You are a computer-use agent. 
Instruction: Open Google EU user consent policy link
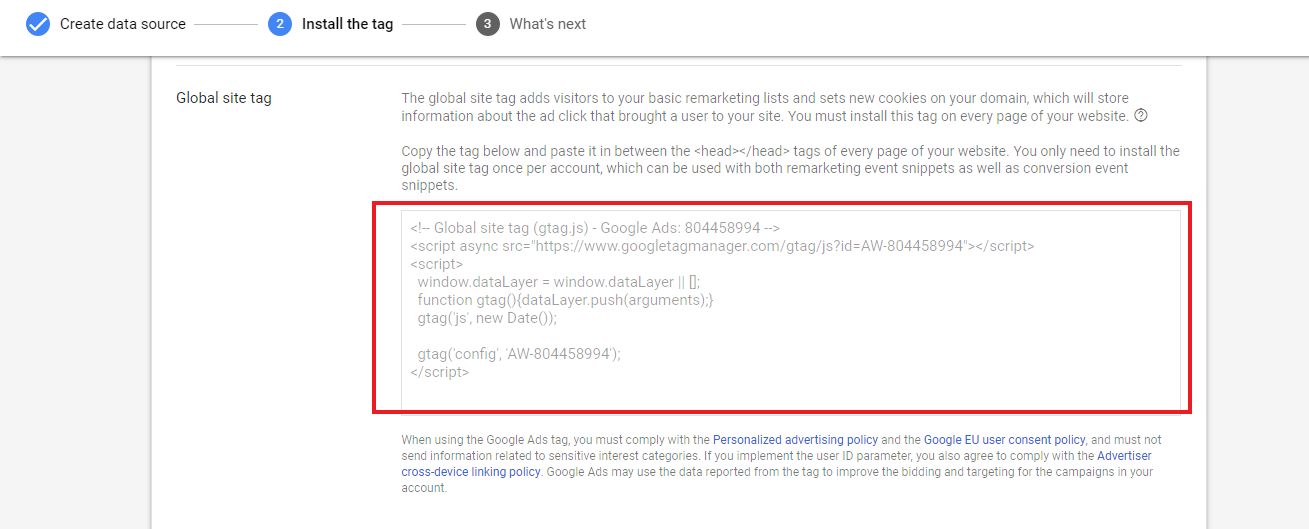tap(1004, 439)
